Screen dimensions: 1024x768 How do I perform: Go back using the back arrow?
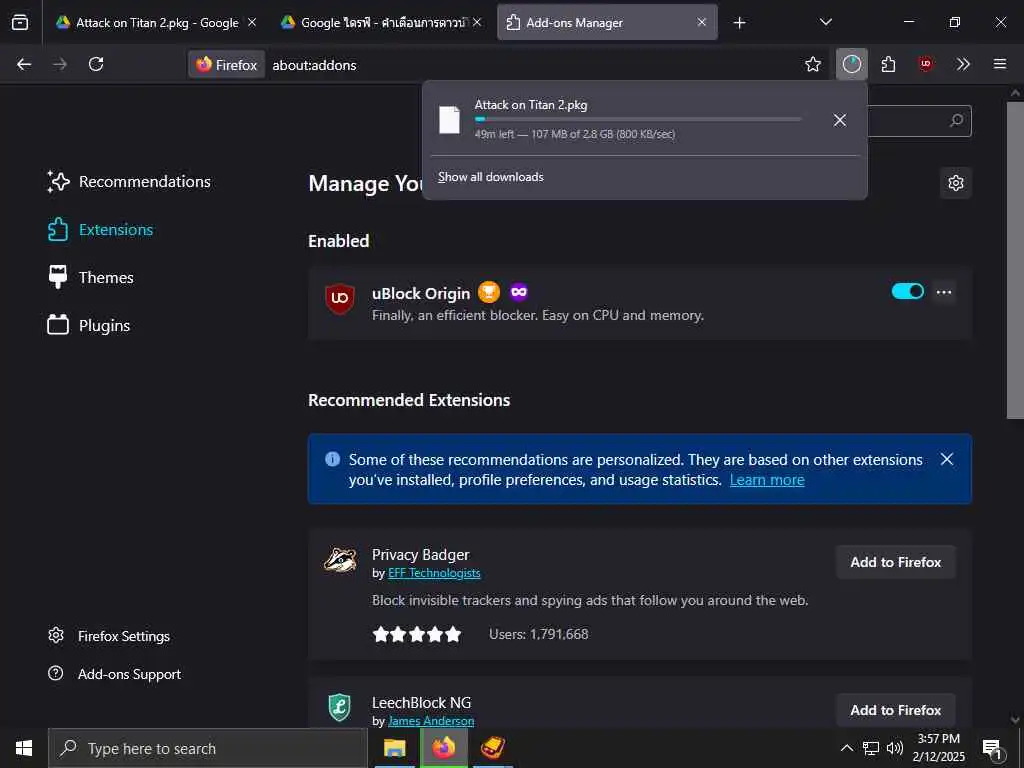pos(24,64)
